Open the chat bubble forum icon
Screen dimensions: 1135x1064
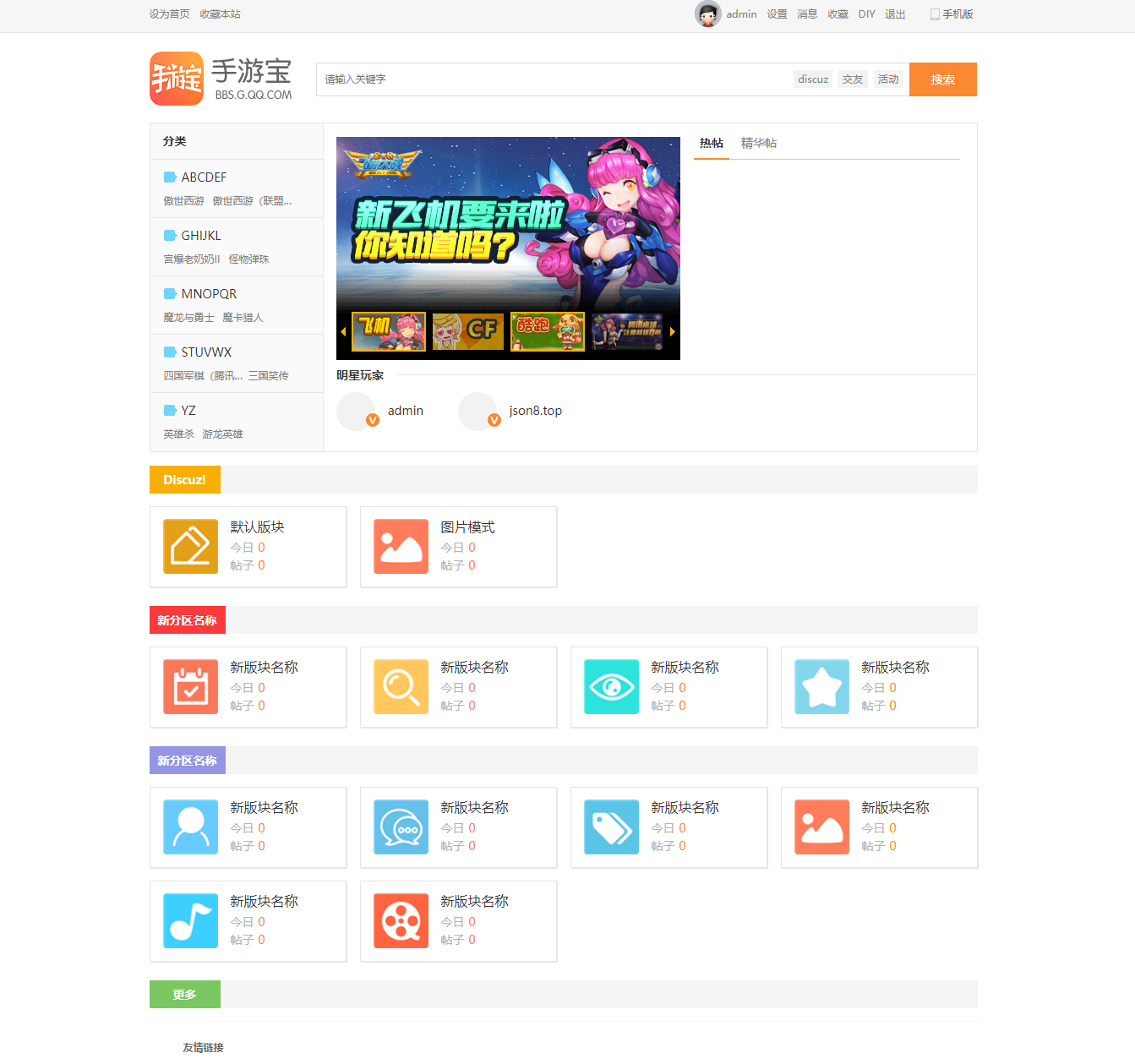point(401,827)
